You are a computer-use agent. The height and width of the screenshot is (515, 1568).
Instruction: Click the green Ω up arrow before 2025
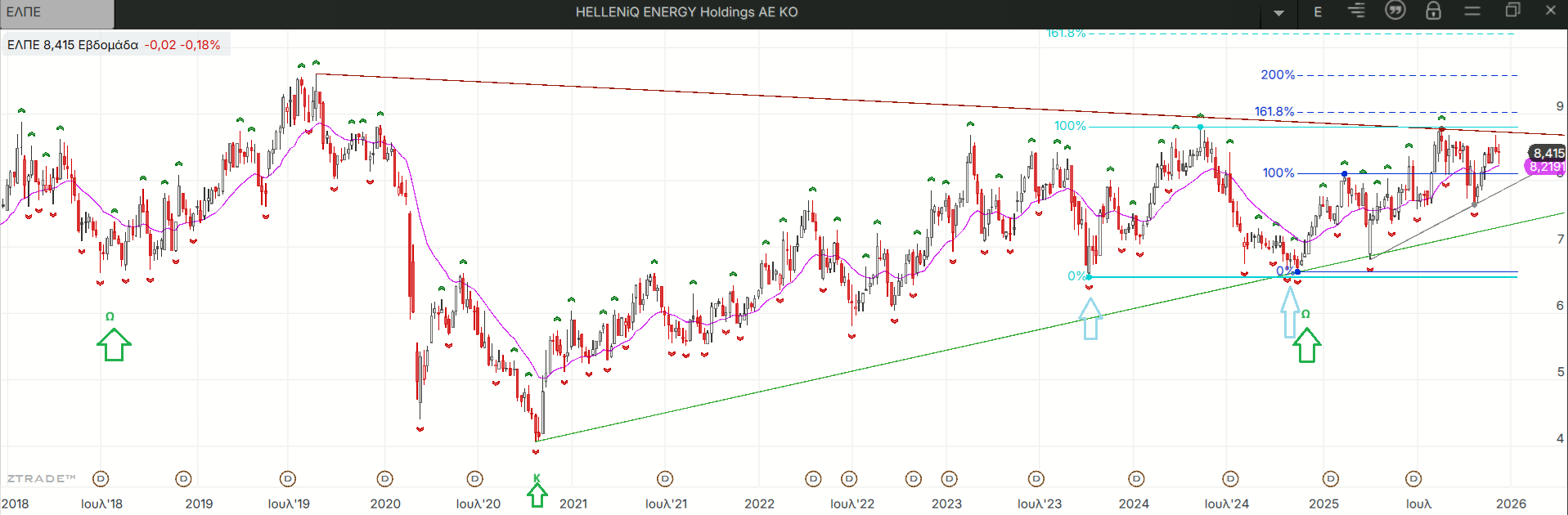(1306, 344)
